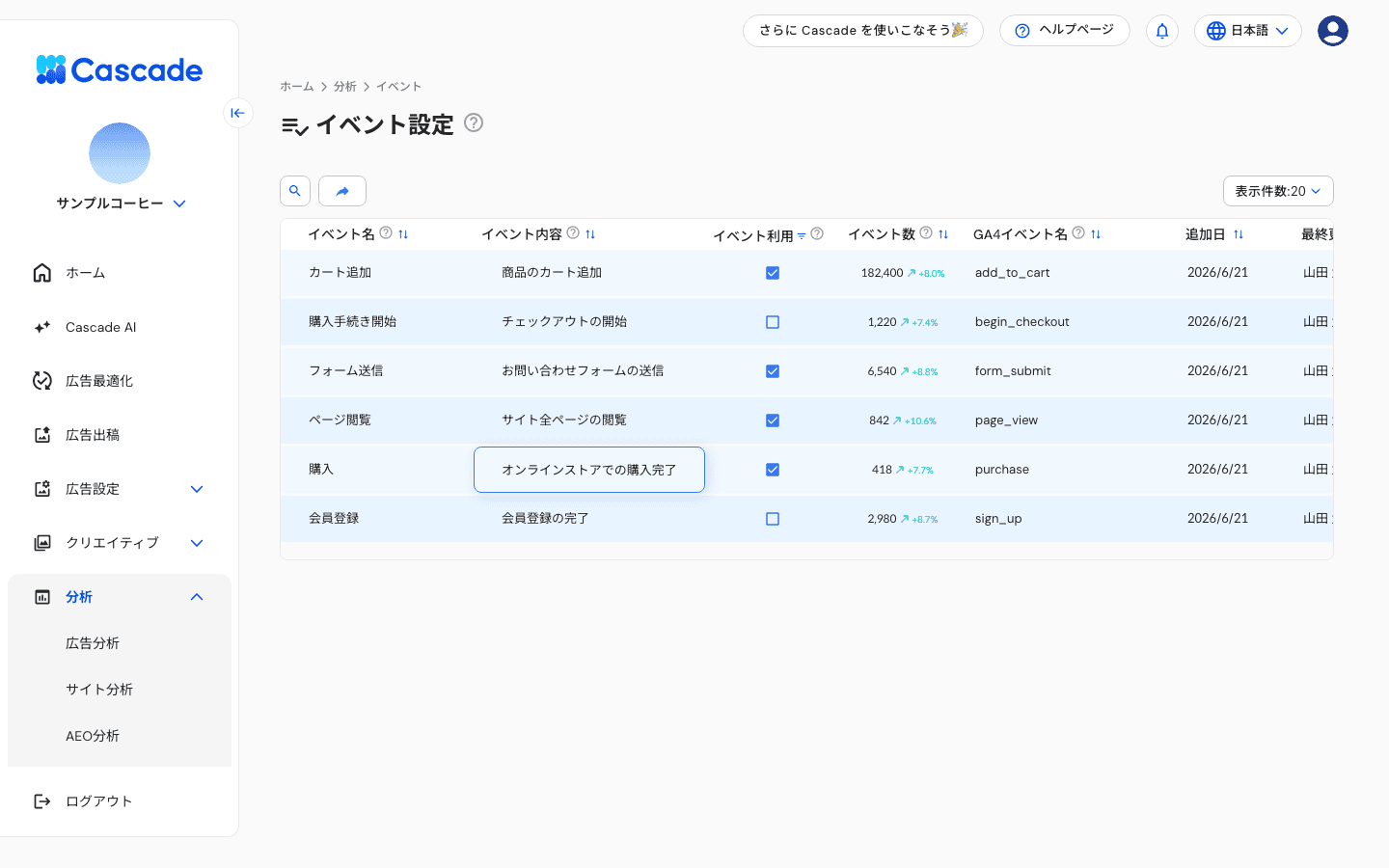Collapse the 分析 menu chevron
The image size is (1389, 868).
(x=197, y=597)
